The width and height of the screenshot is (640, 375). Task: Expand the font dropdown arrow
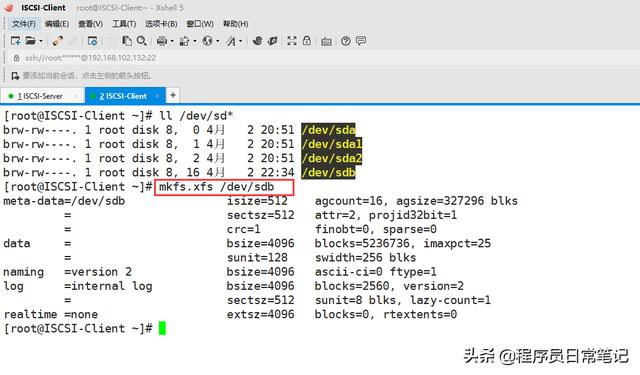[x=240, y=41]
